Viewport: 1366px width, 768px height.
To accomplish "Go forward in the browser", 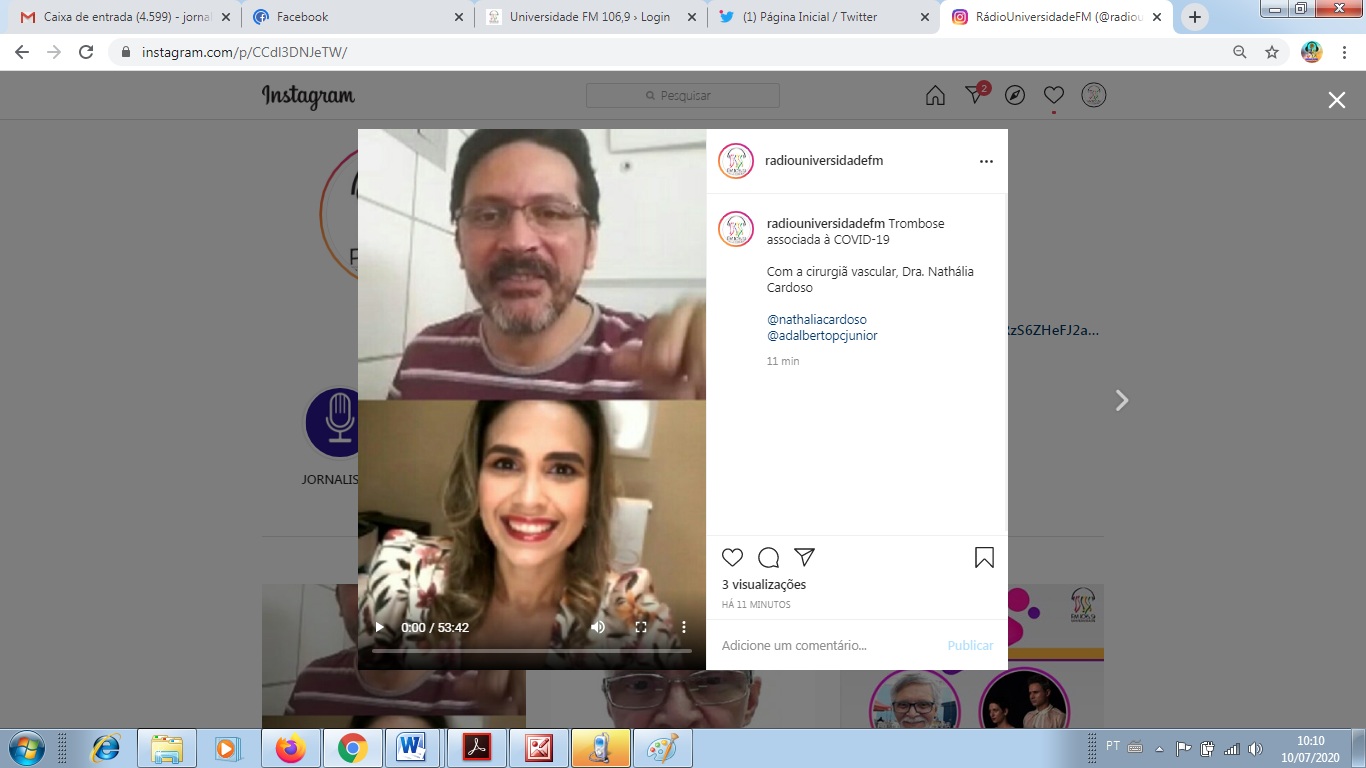I will 54,52.
